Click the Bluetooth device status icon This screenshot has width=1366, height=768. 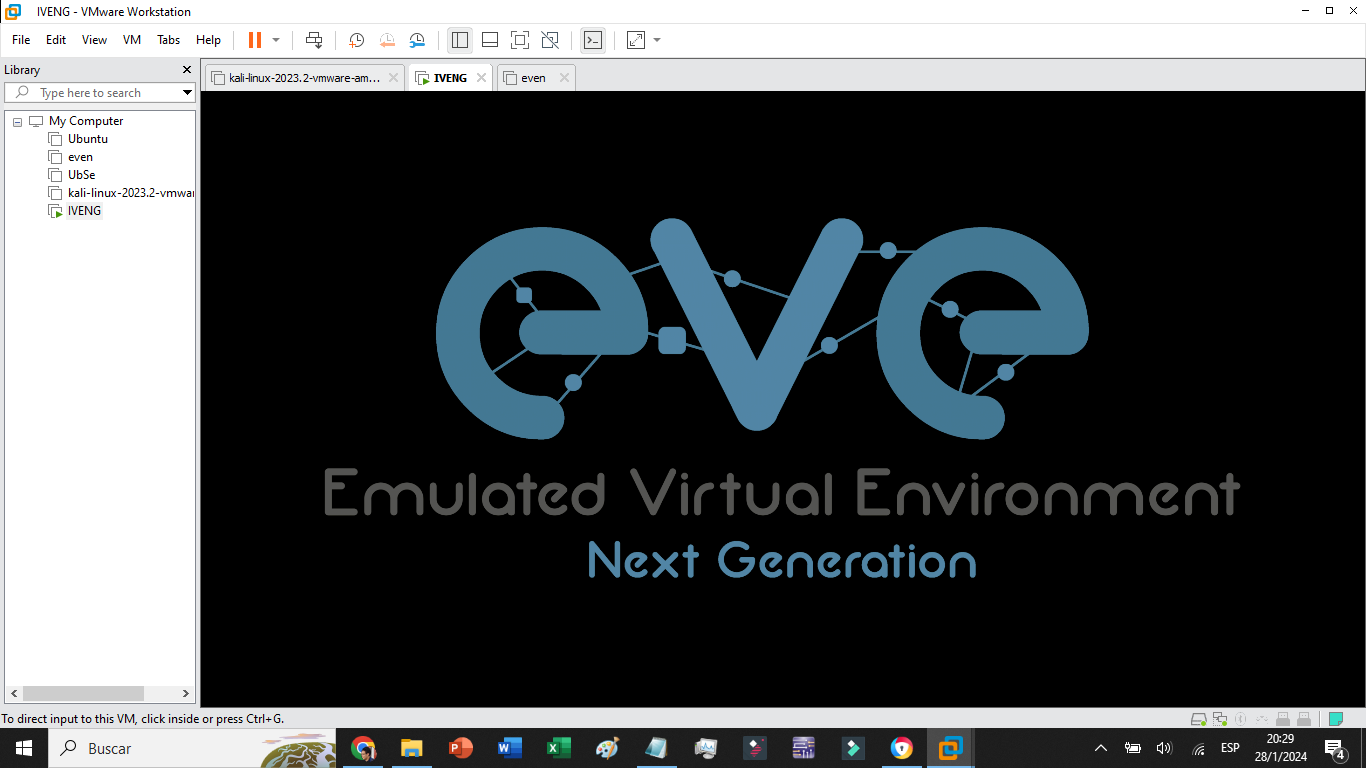(1241, 719)
